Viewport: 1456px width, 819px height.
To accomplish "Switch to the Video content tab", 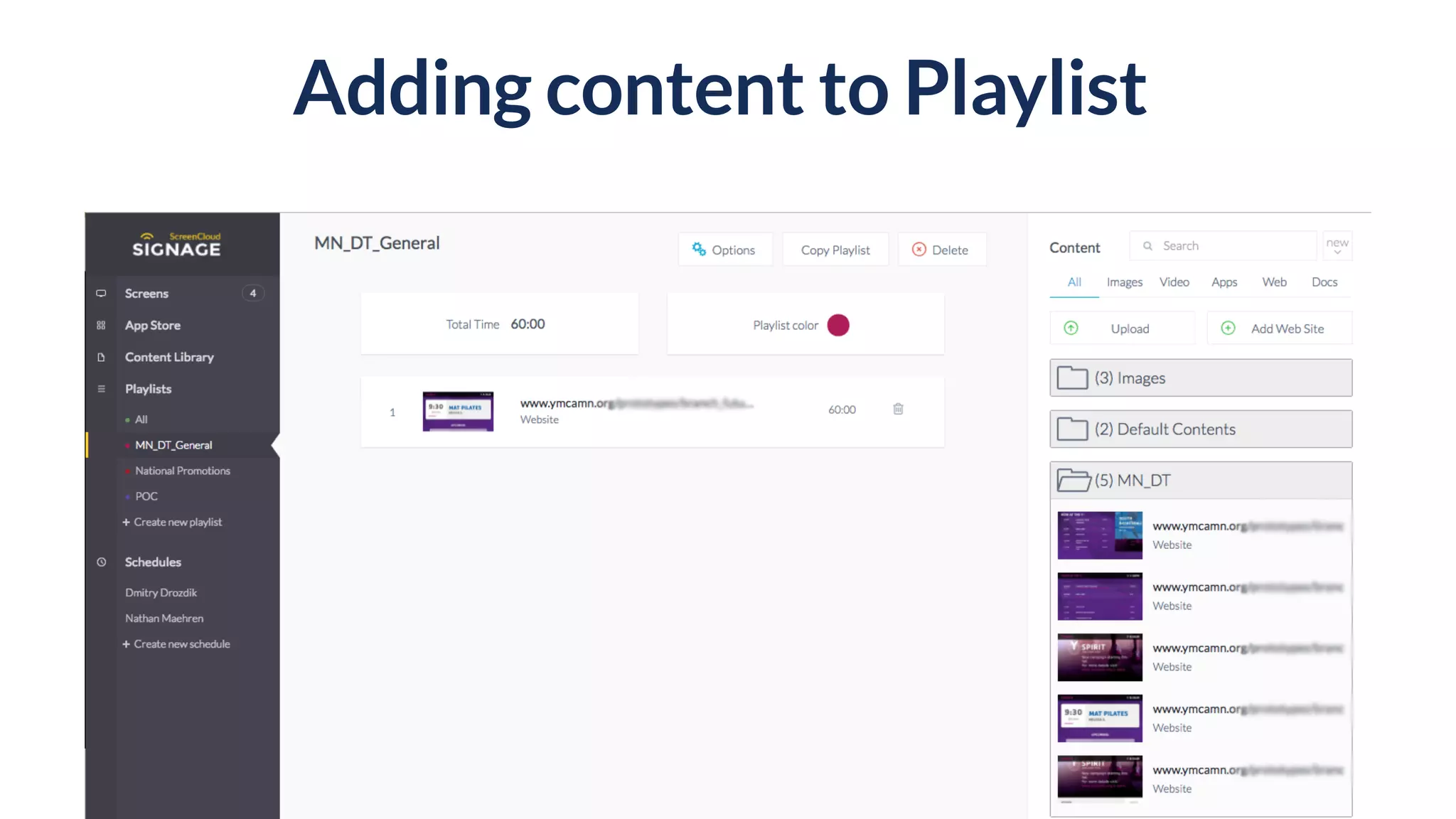I will 1174,282.
